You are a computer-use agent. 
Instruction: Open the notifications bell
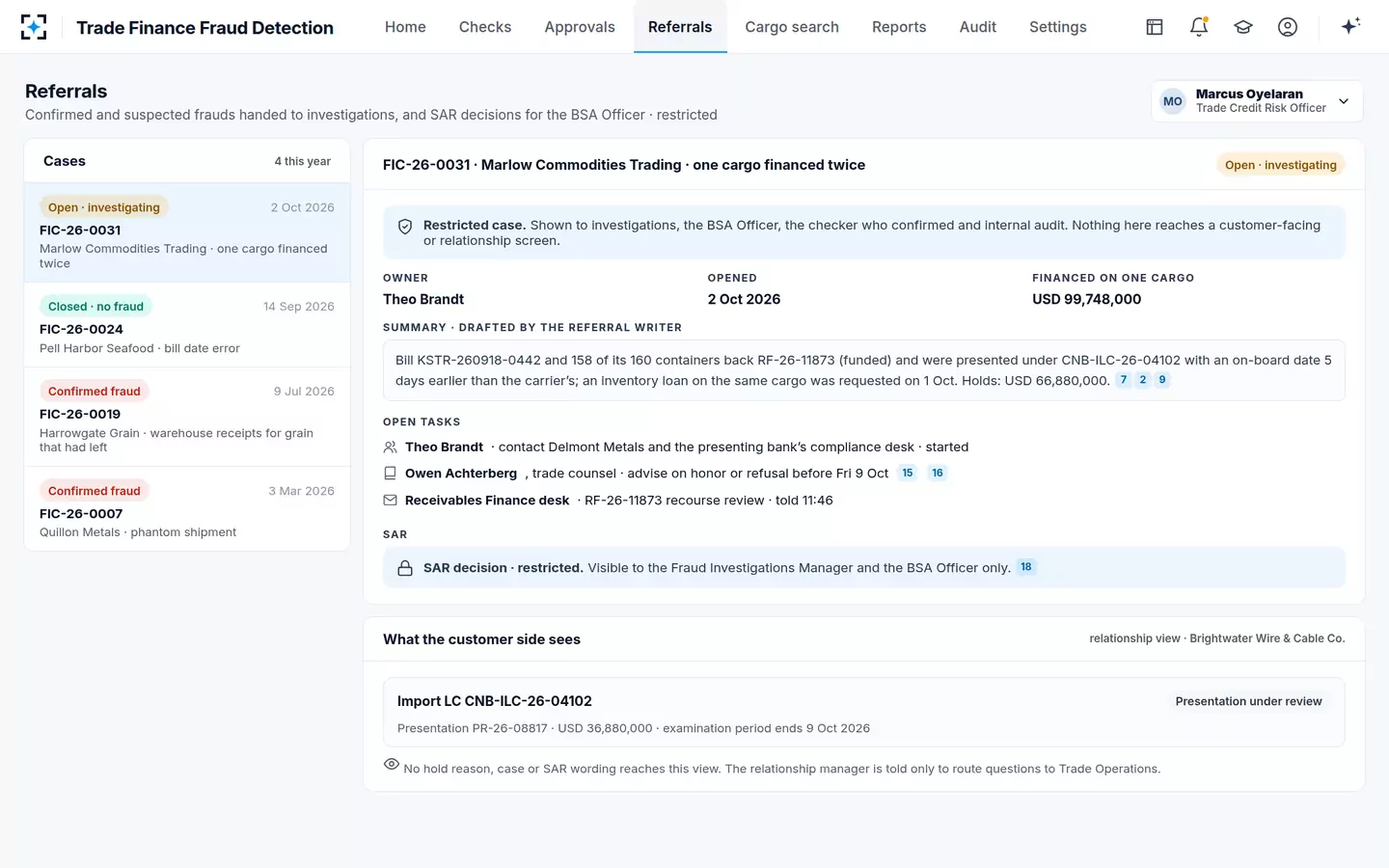1199,27
